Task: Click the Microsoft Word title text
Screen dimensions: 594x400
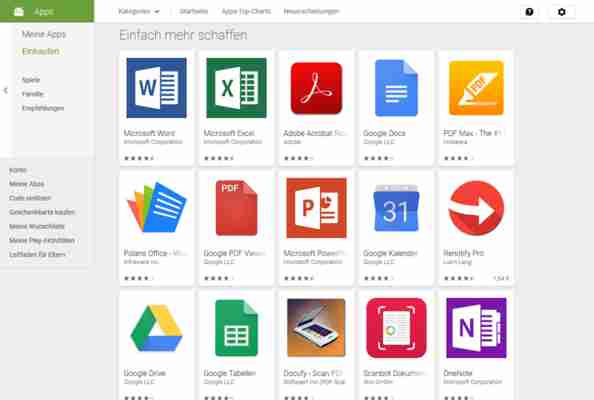Action: point(149,133)
